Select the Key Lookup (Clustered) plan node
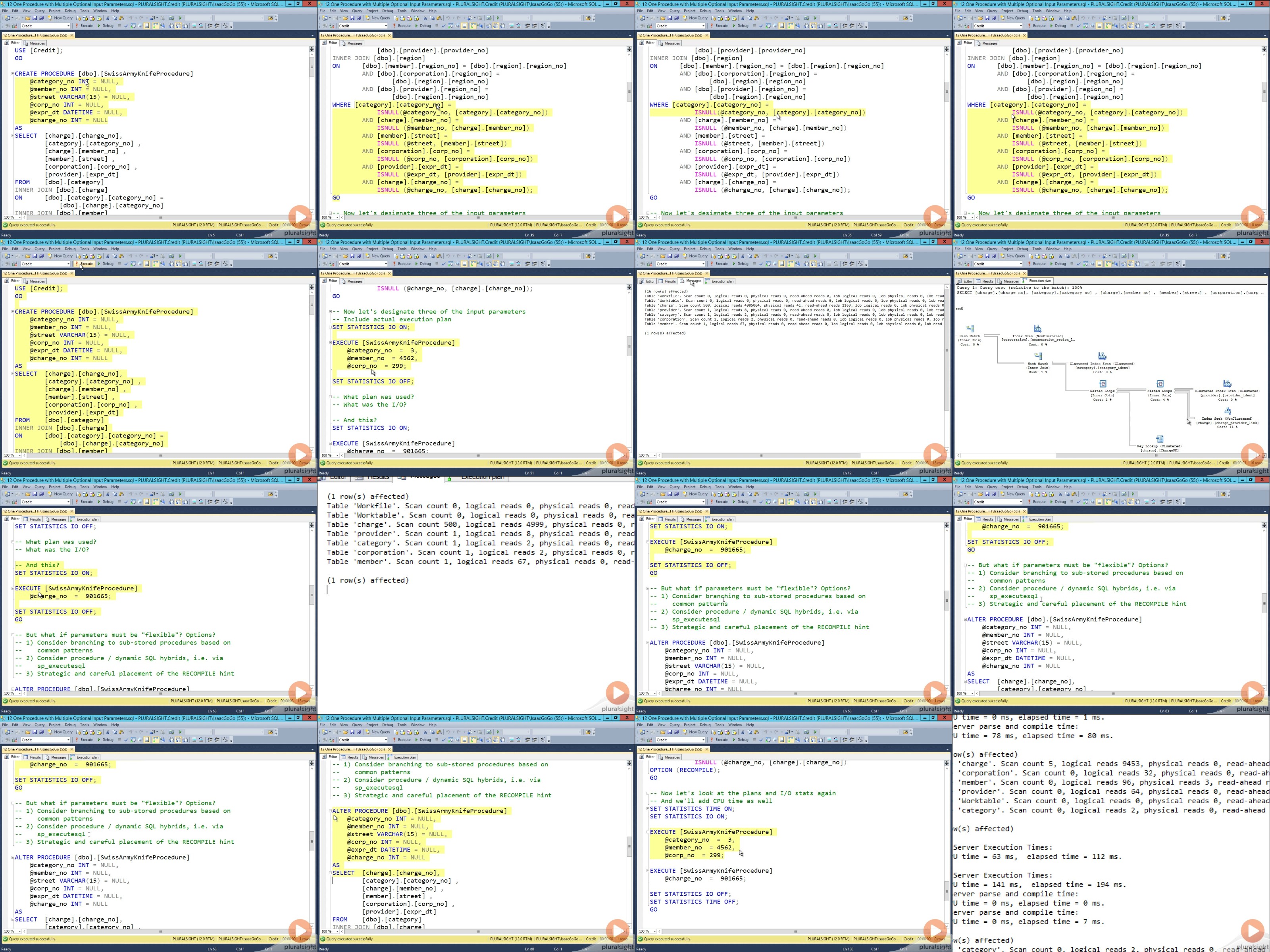Viewport: 1270px width, 952px height. click(1160, 443)
